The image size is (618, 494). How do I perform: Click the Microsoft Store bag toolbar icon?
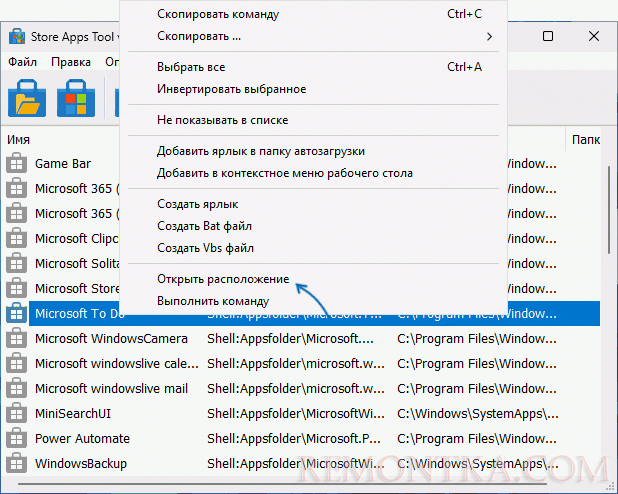[76, 98]
